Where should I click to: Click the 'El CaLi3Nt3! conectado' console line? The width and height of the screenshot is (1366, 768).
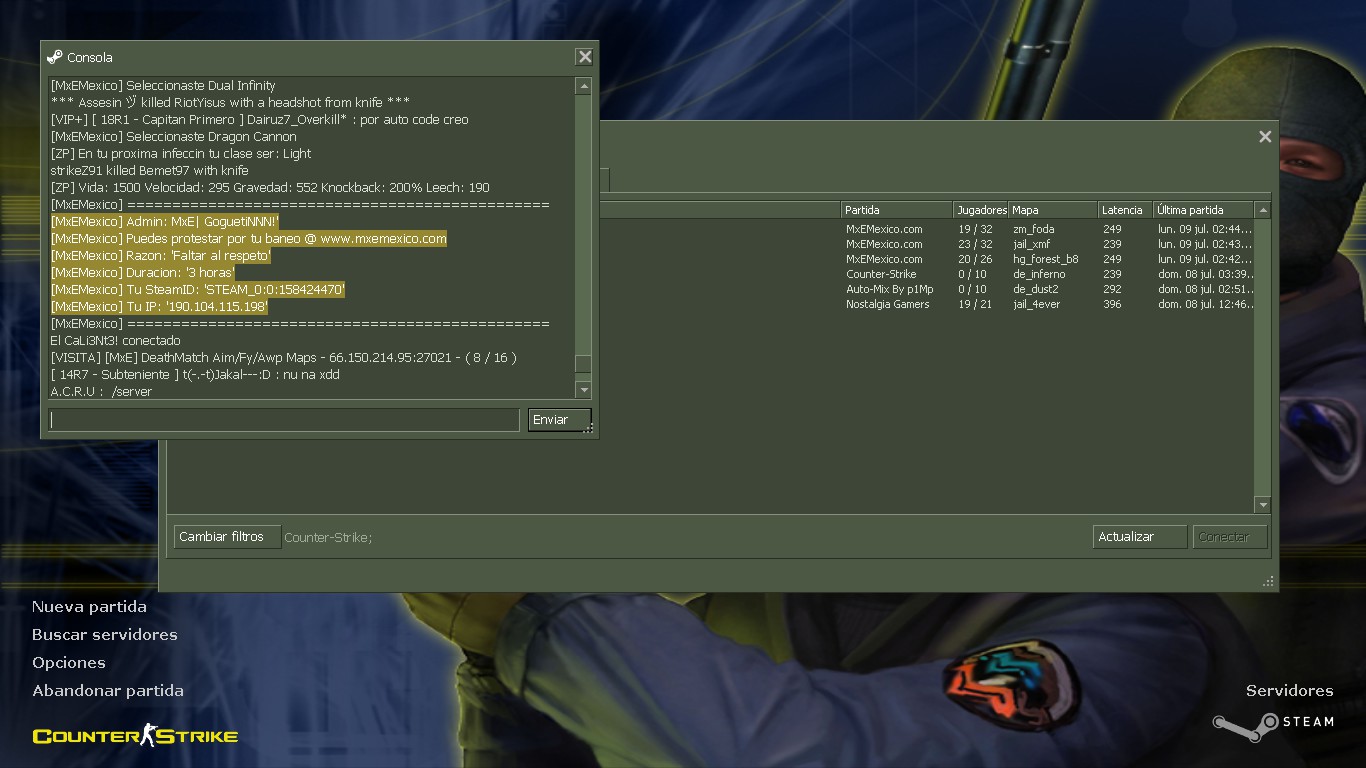115,341
